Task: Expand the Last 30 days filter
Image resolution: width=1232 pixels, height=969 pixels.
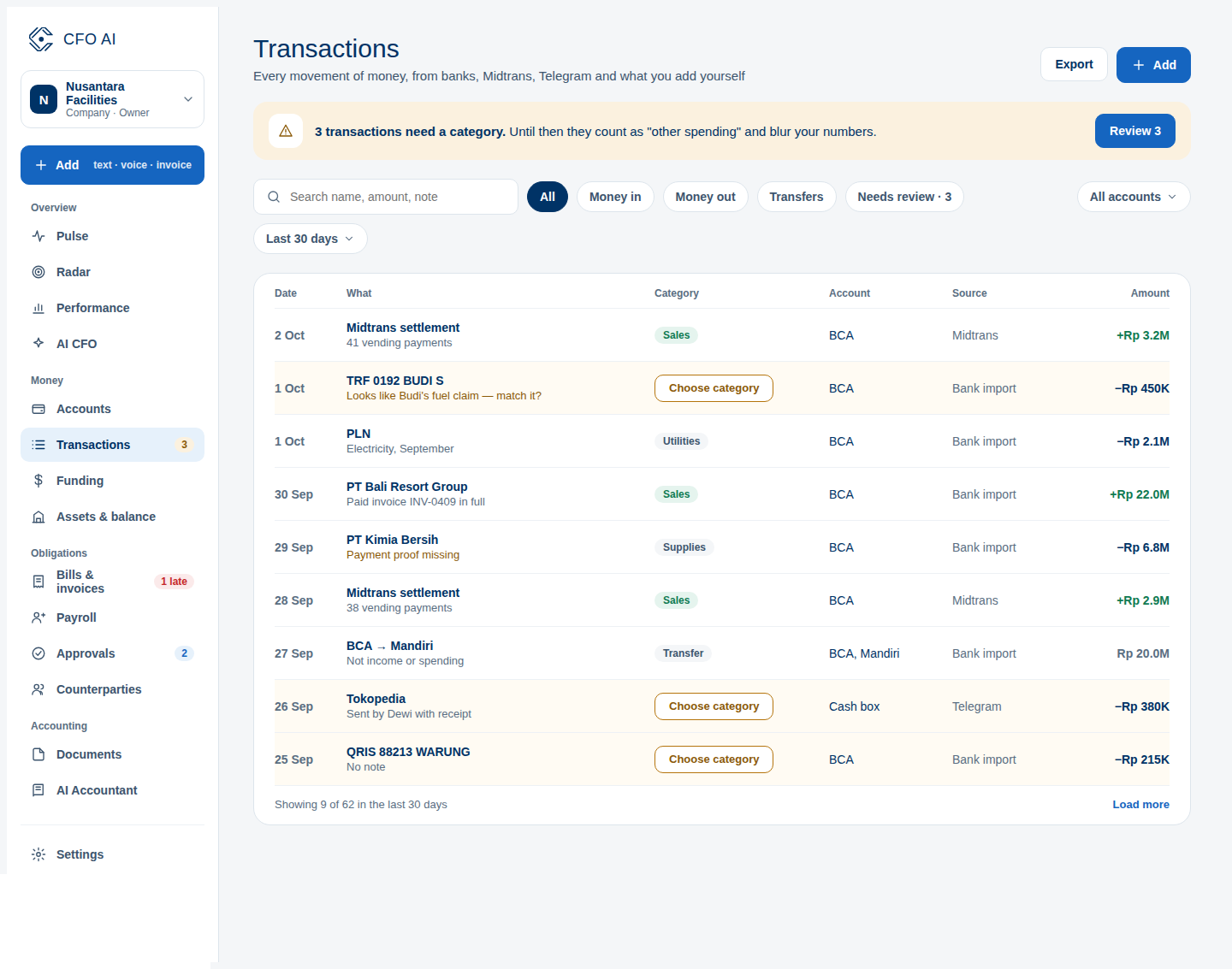Action: (x=310, y=239)
